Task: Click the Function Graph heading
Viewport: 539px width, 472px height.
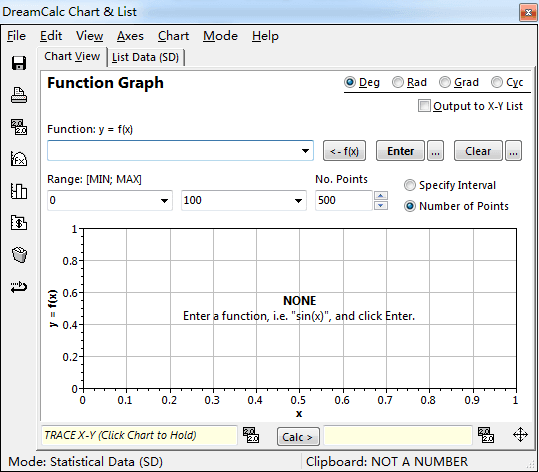Action: [x=105, y=83]
